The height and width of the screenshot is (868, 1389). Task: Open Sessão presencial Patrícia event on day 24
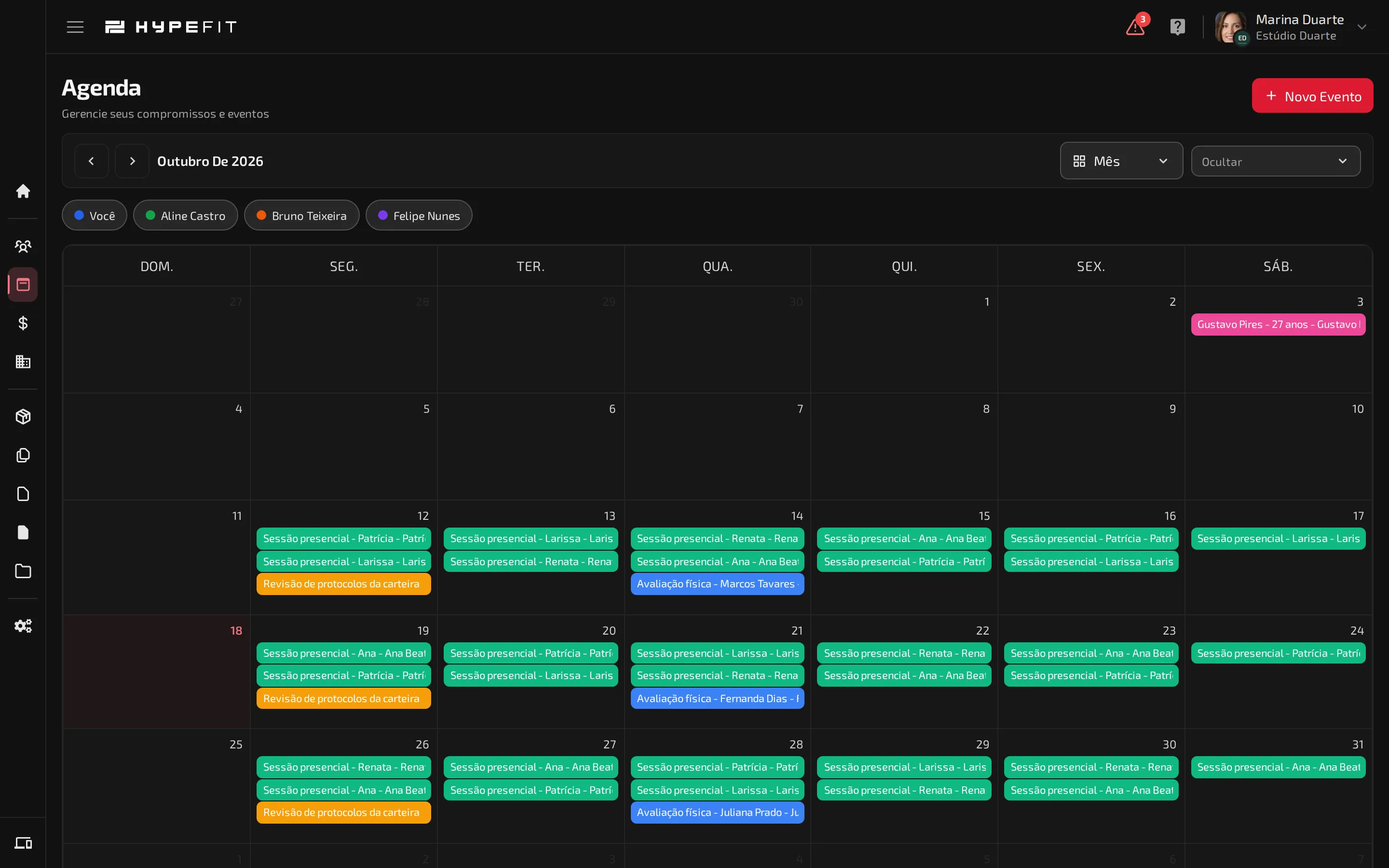1278,653
